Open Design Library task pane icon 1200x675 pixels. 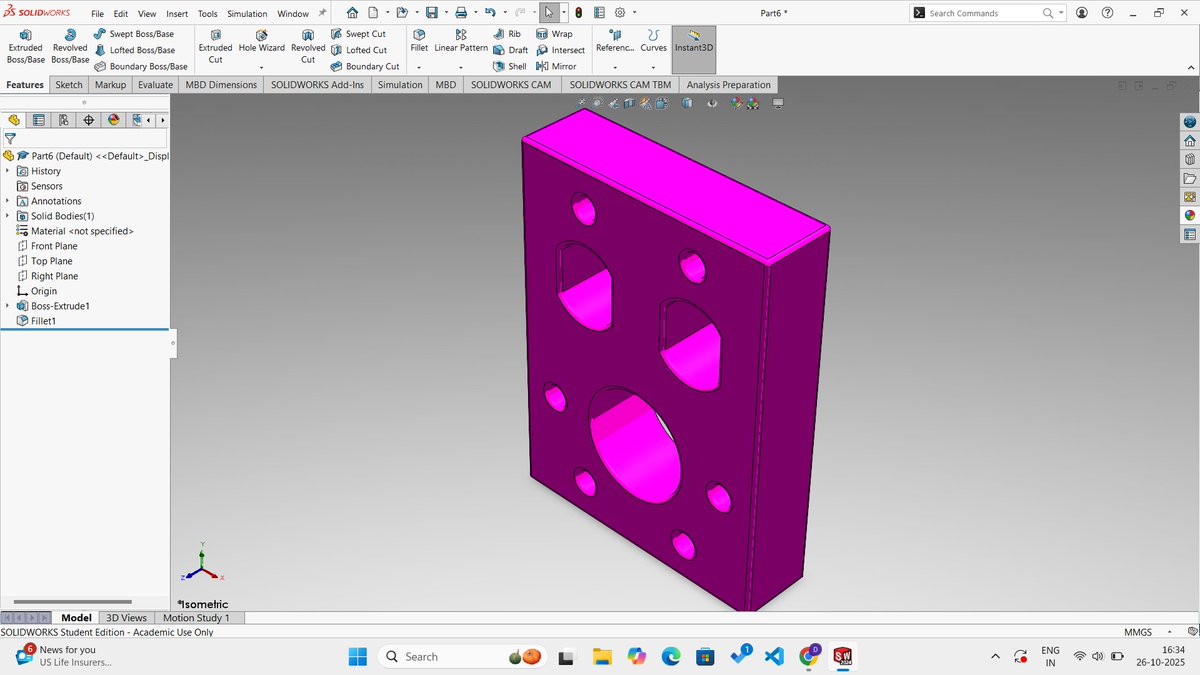pyautogui.click(x=1190, y=159)
